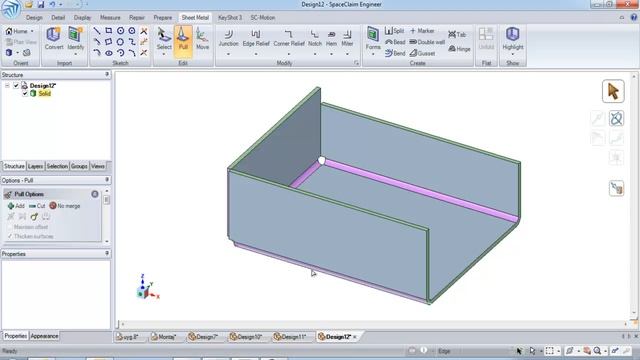Click the Split tool

tap(394, 31)
